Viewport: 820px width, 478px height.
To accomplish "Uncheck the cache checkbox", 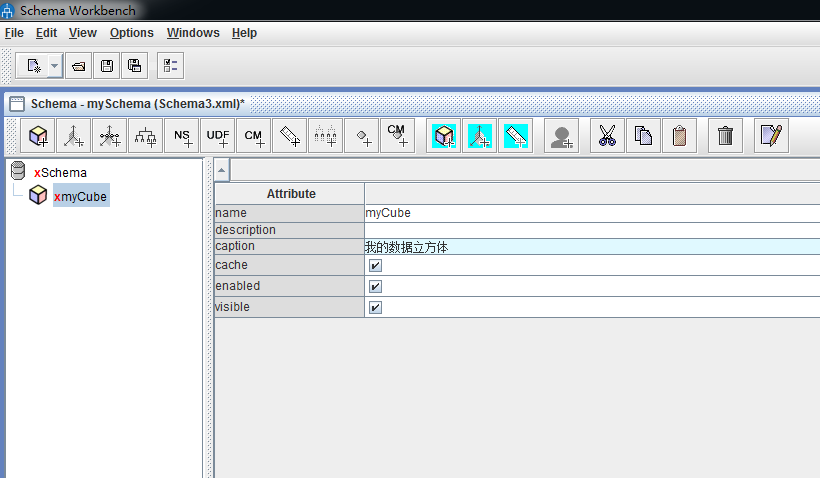I will point(375,265).
